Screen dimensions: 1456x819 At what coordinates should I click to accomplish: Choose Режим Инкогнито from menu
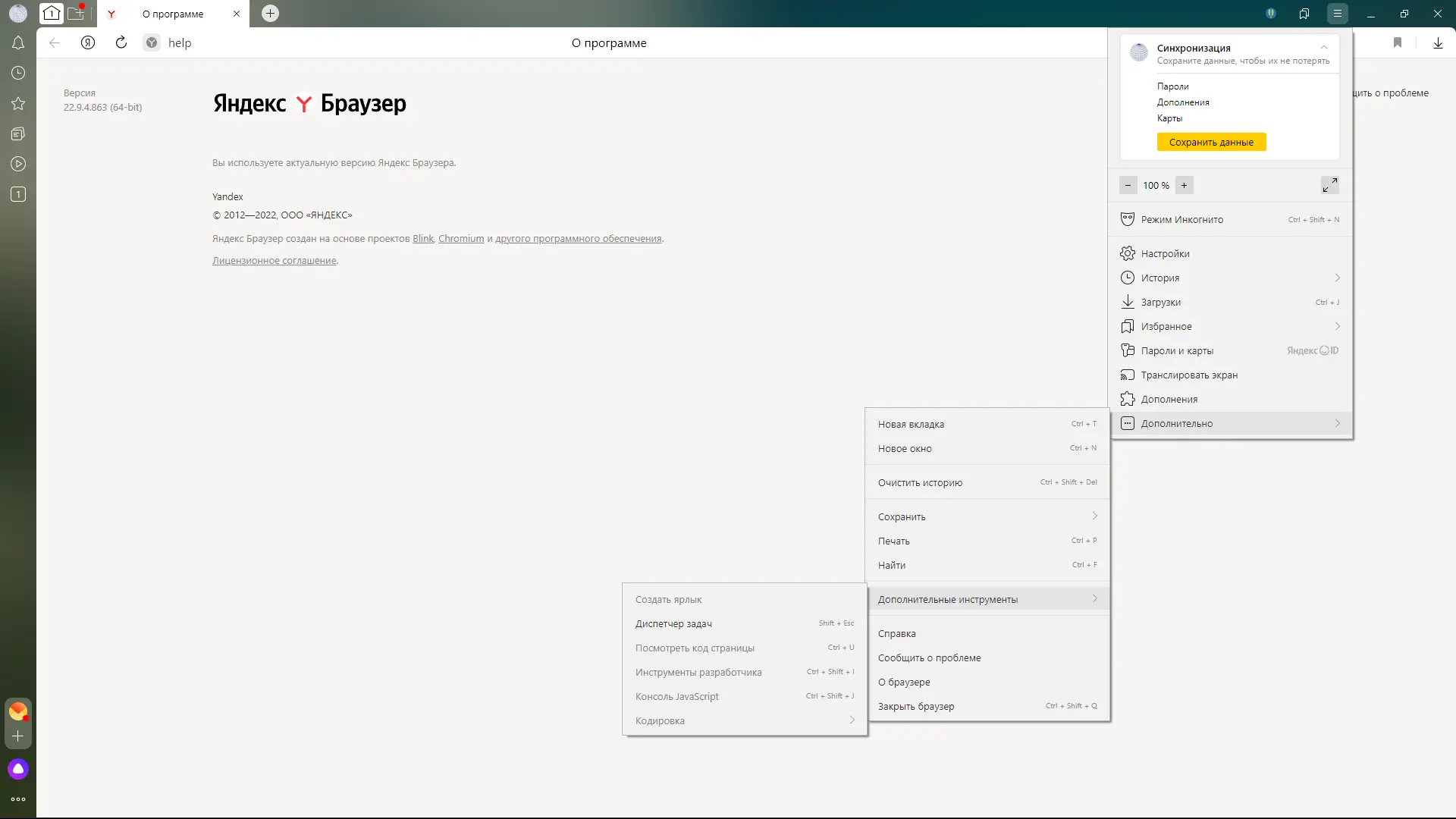1181,220
